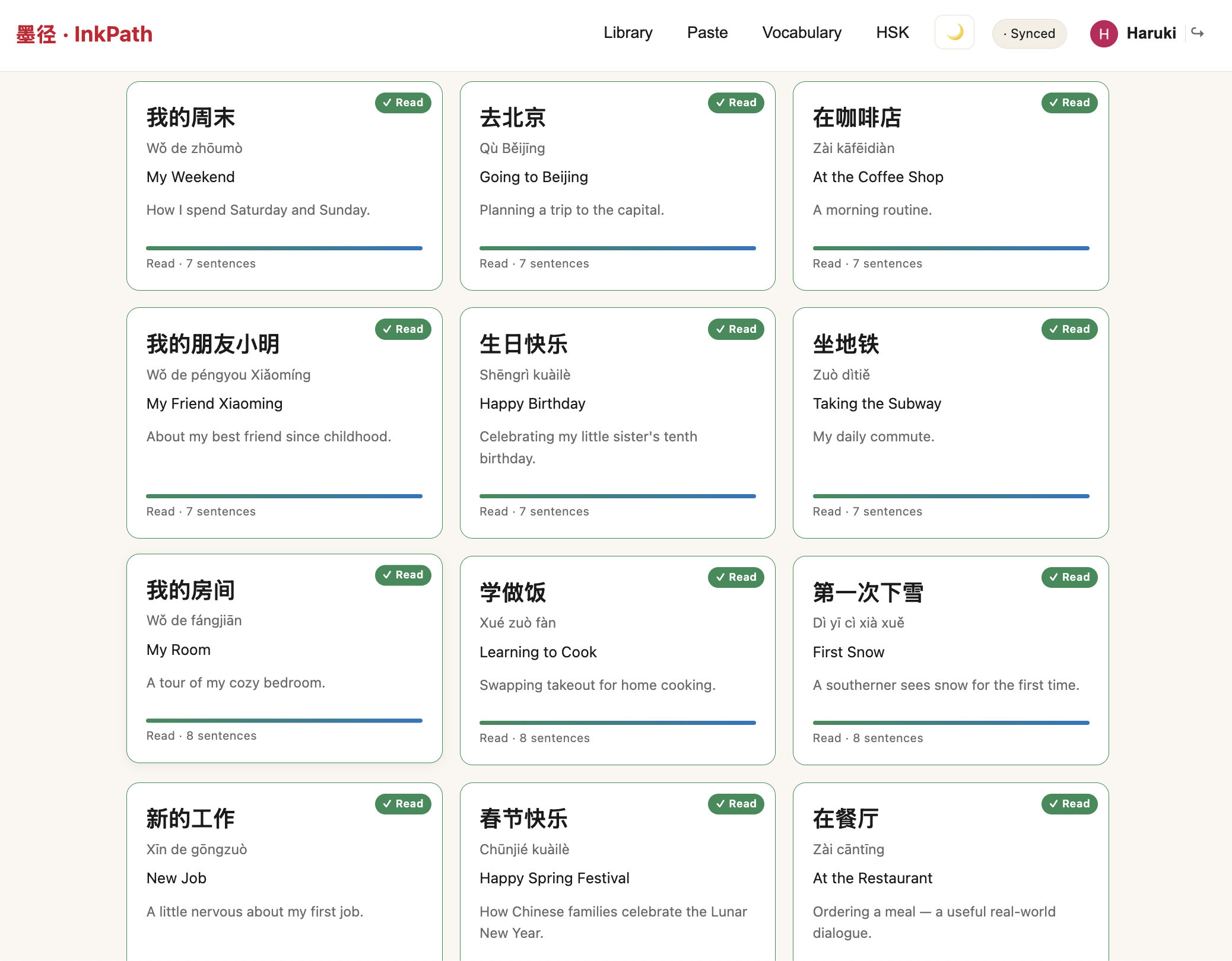Click the pinyin 'Zài kāfēidiàn'
The height and width of the screenshot is (961, 1232).
854,148
